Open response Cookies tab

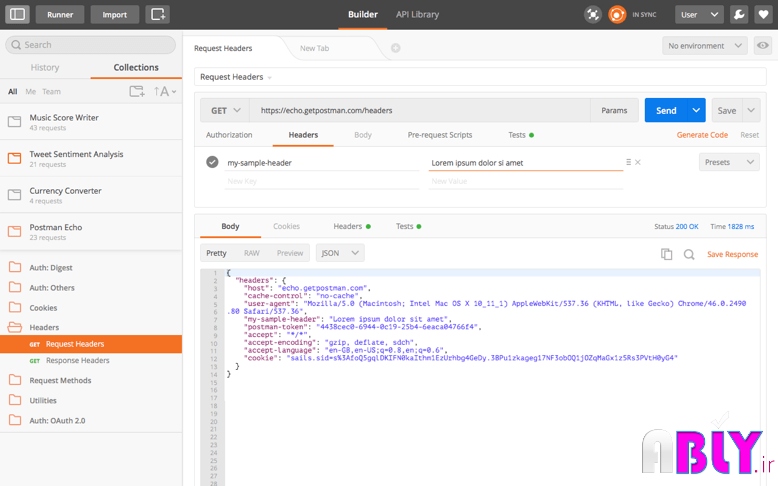click(286, 226)
